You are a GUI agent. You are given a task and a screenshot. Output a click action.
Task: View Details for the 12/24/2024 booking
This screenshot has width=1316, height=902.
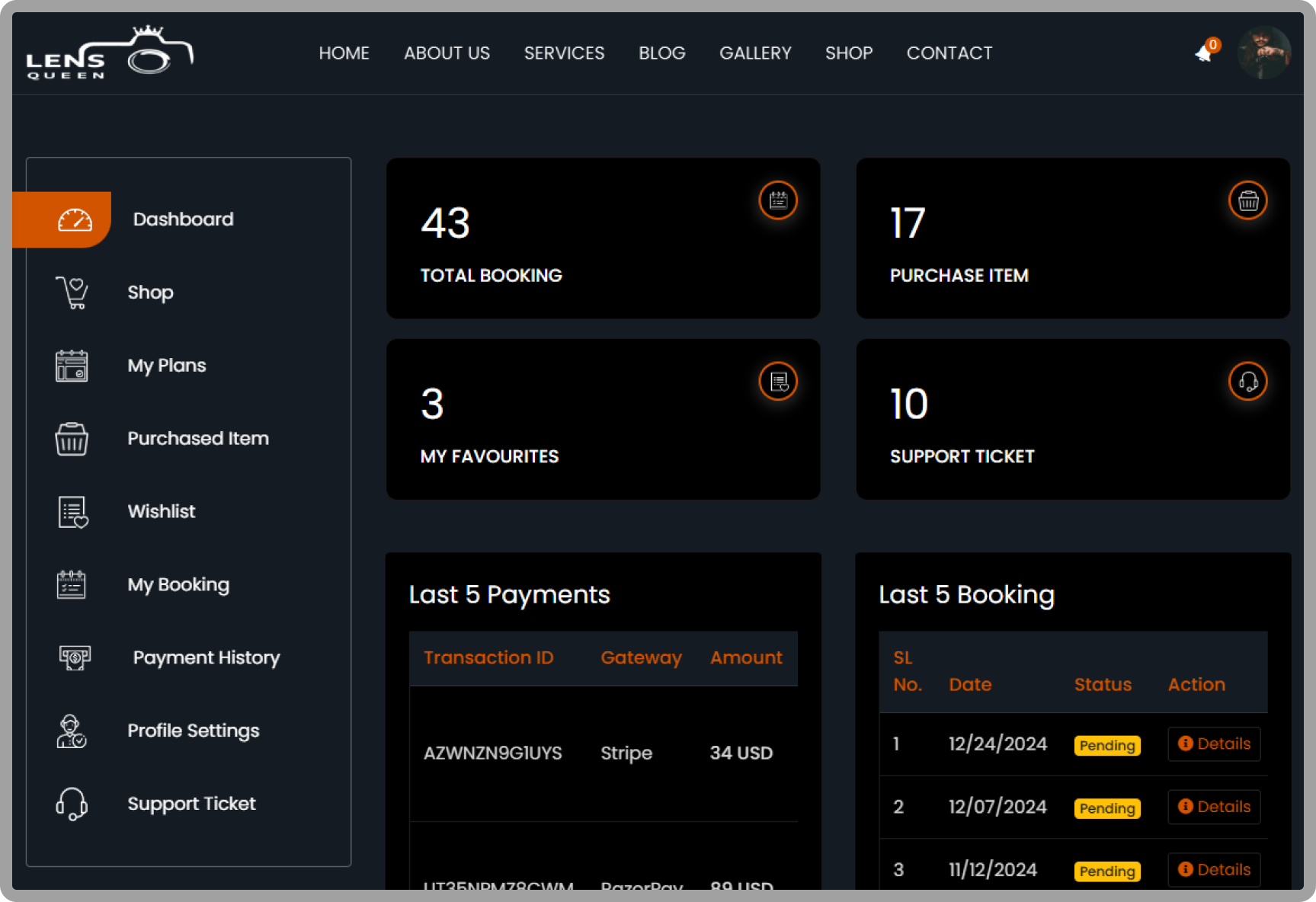pyautogui.click(x=1214, y=744)
